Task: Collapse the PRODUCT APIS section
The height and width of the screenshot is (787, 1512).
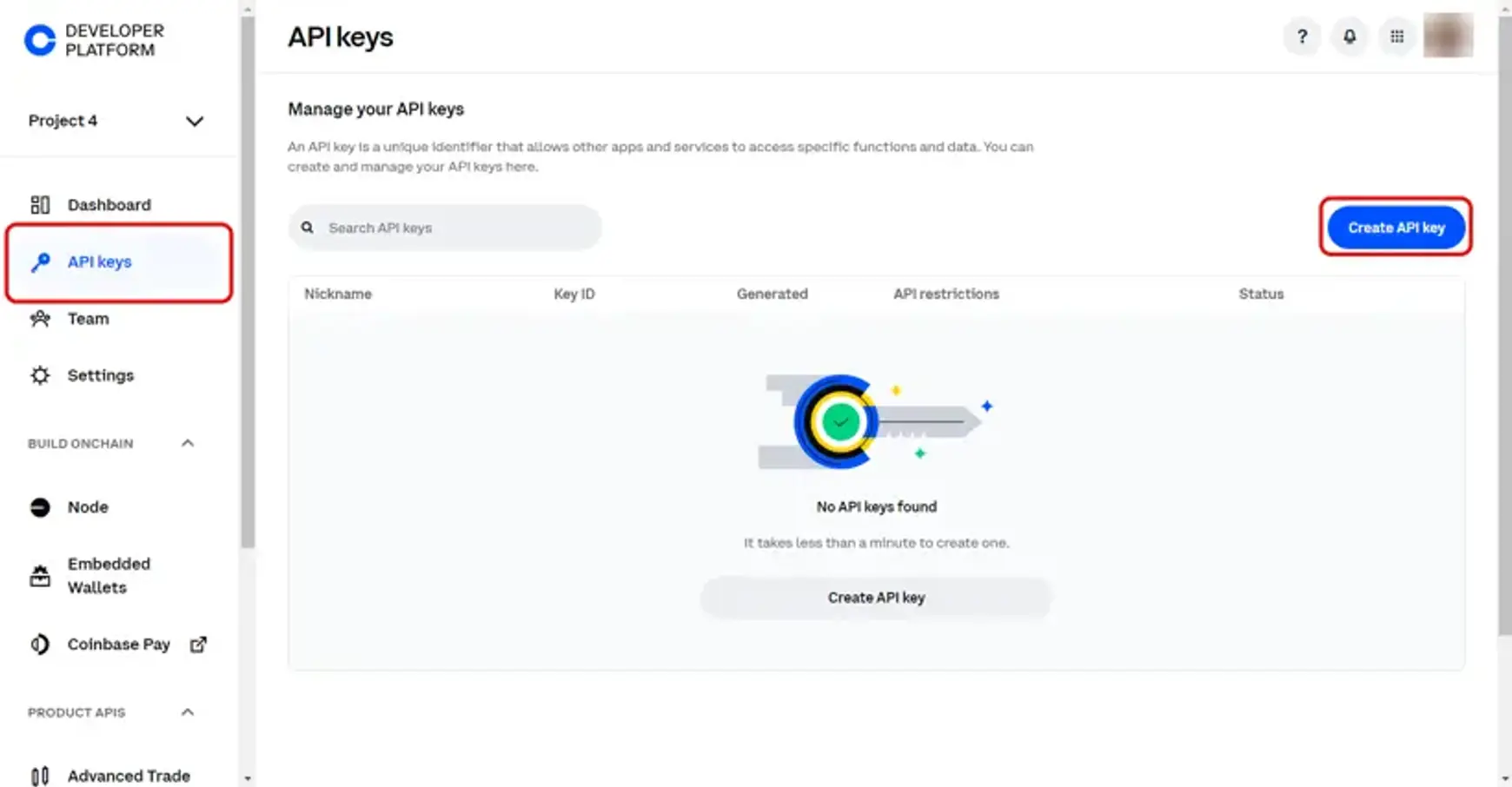Action: pos(187,712)
